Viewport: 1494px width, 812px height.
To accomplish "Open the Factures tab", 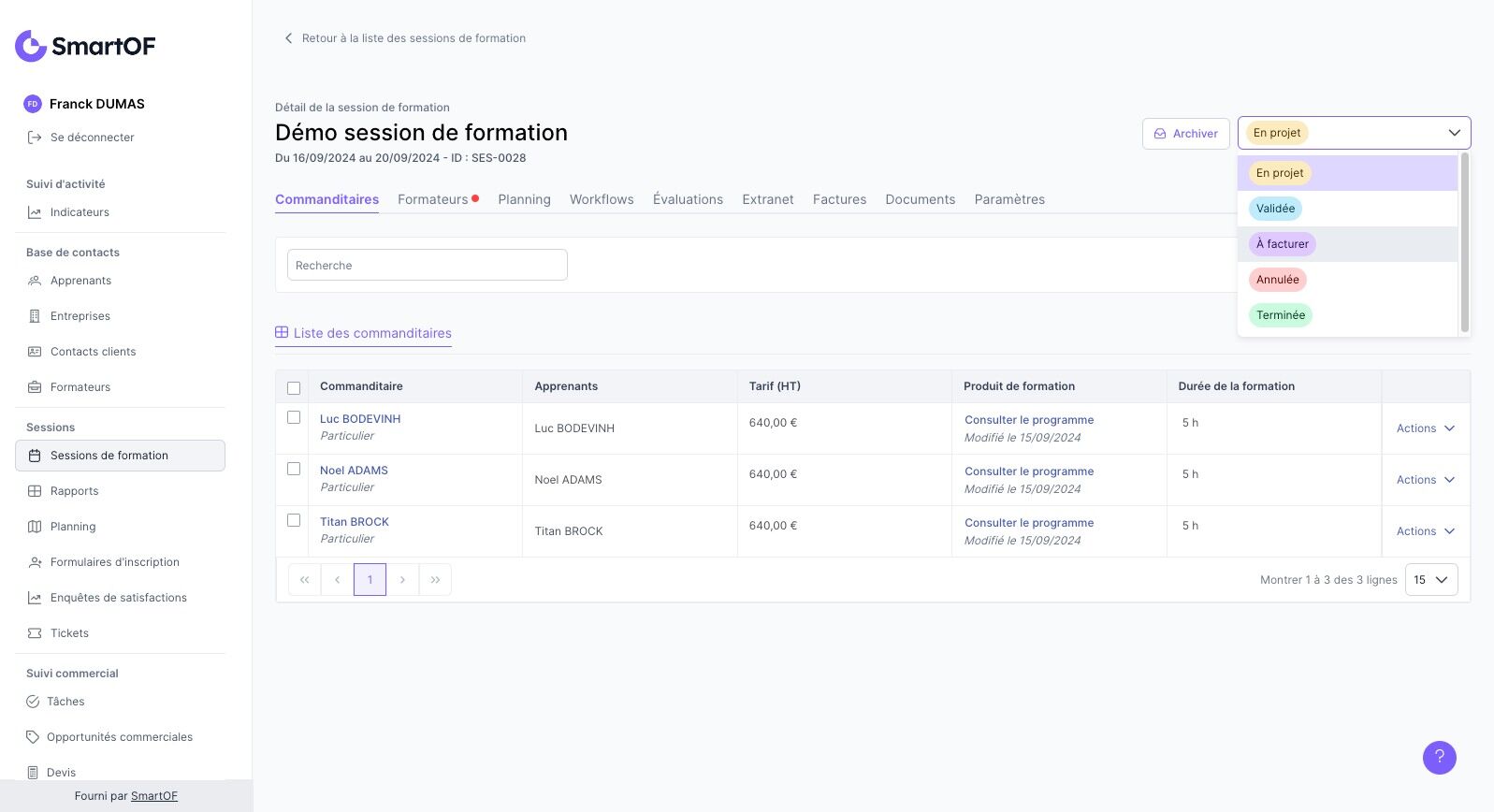I will [839, 199].
